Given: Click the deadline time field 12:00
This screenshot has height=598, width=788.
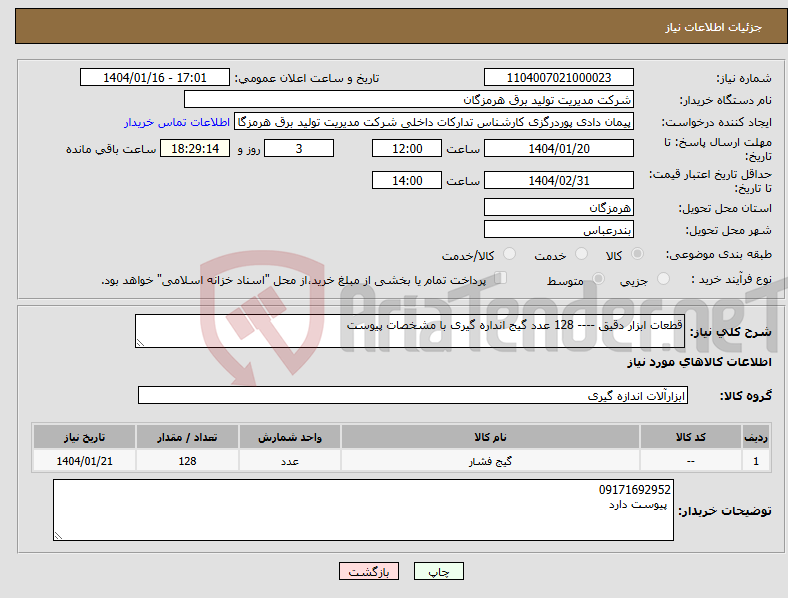Looking at the screenshot, I should click(407, 148).
